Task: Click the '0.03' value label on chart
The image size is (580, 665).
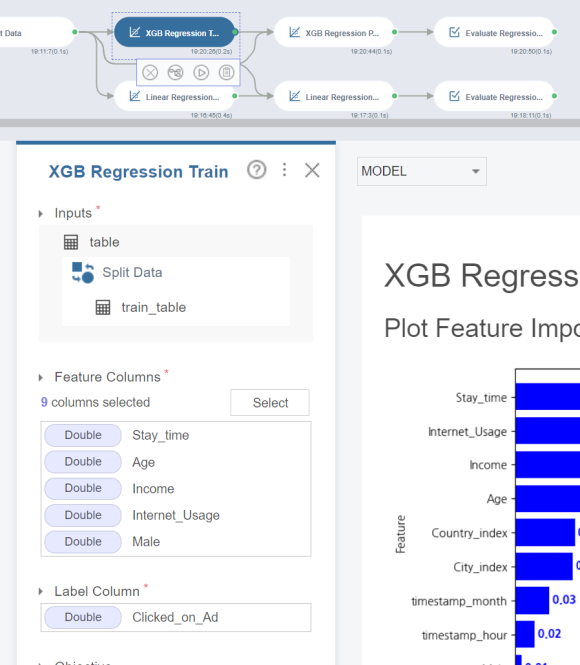Action: click(564, 600)
